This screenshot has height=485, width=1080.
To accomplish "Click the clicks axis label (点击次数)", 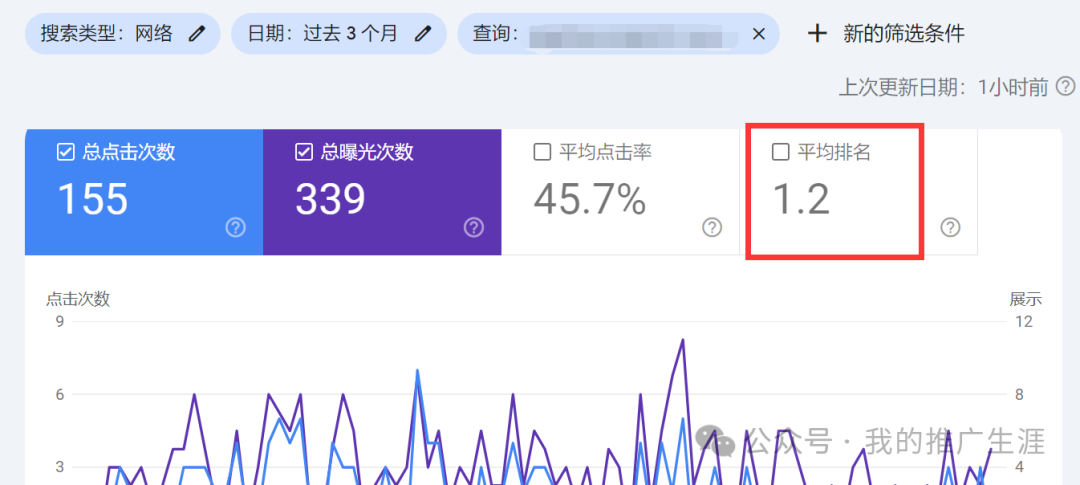I will click(78, 299).
